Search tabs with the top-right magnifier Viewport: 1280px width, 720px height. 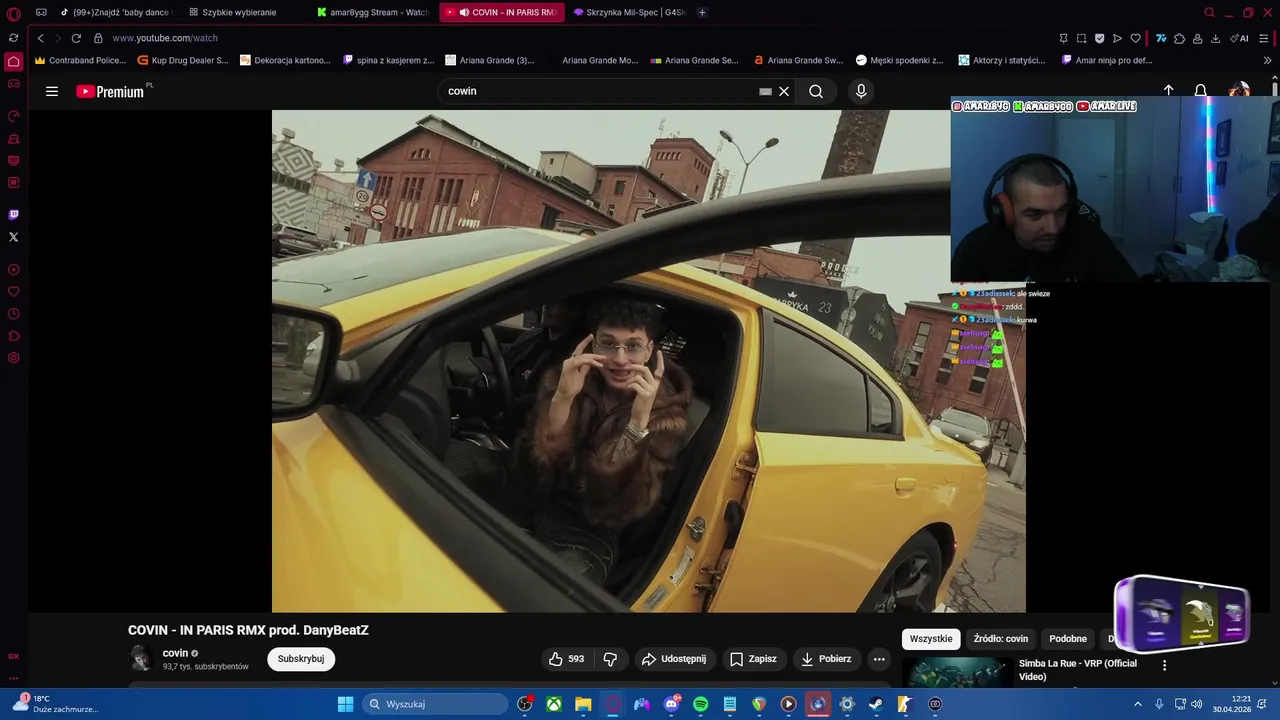(1209, 13)
